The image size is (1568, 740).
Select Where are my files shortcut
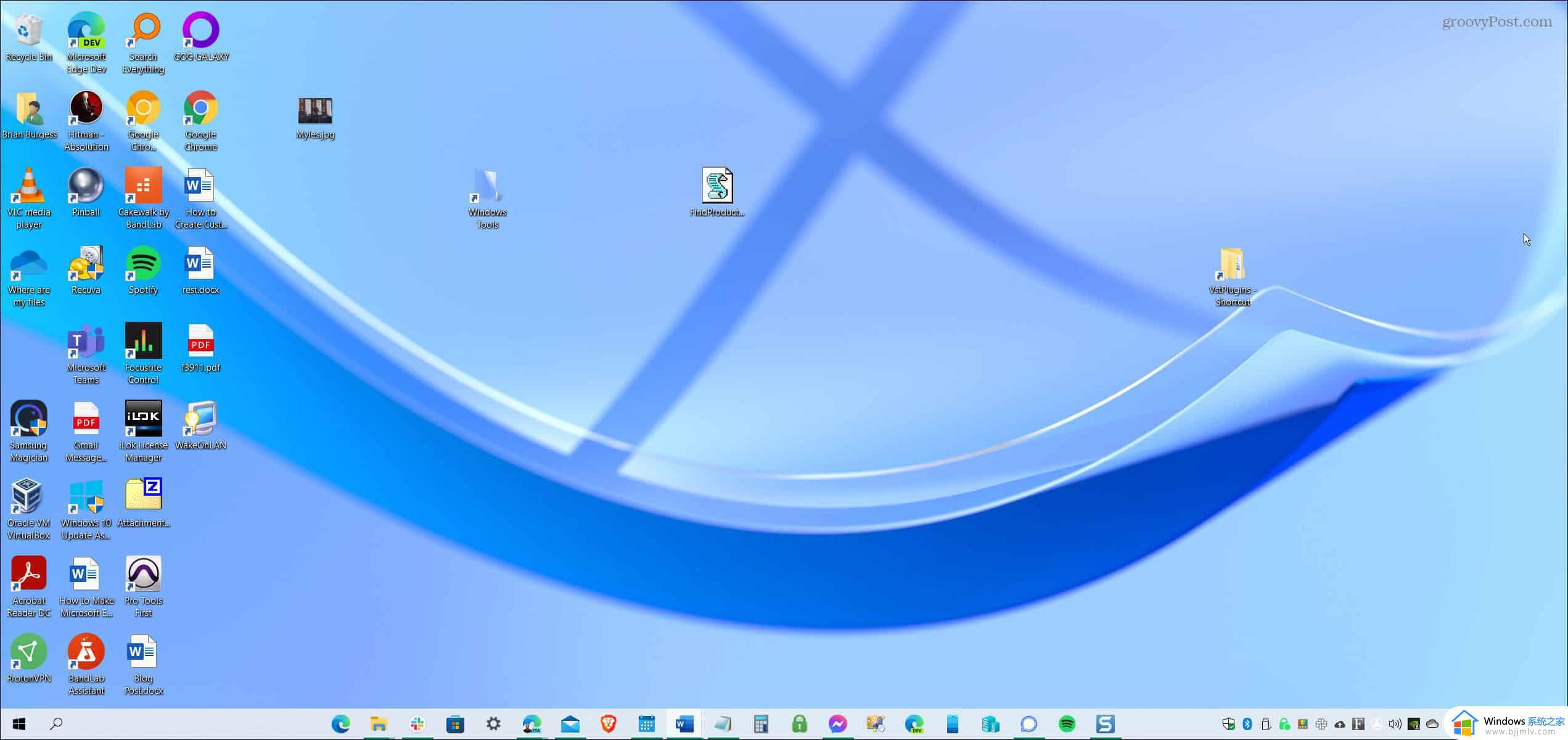(29, 276)
